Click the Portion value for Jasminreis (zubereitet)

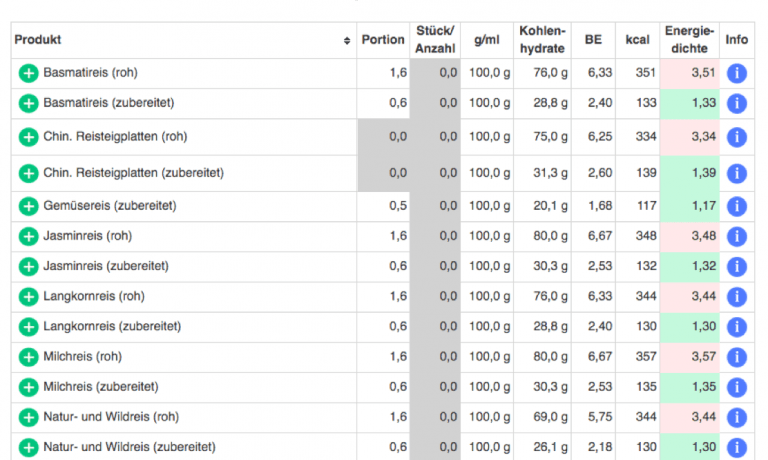point(383,266)
